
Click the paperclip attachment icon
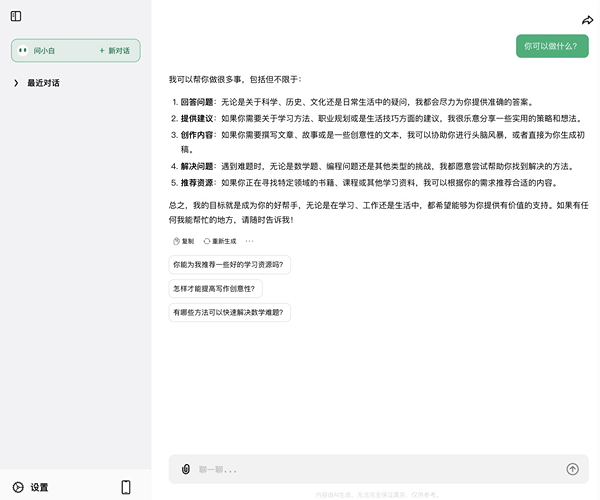pyautogui.click(x=186, y=469)
